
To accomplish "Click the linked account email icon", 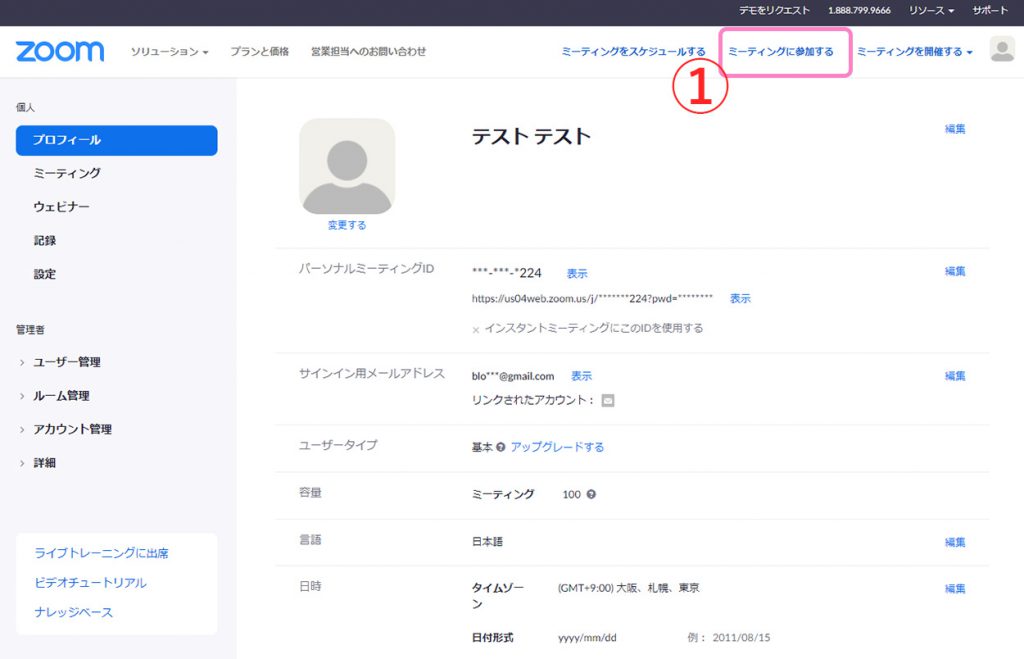I will 607,400.
